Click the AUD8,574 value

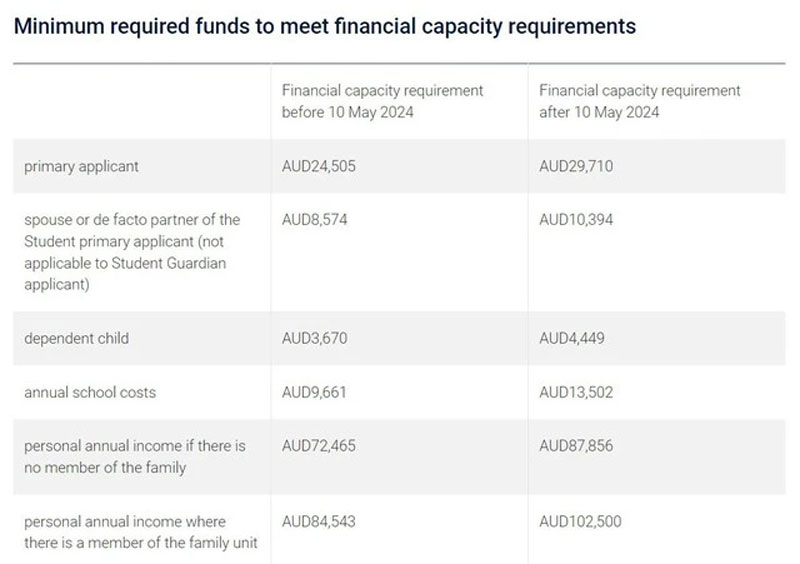click(314, 219)
